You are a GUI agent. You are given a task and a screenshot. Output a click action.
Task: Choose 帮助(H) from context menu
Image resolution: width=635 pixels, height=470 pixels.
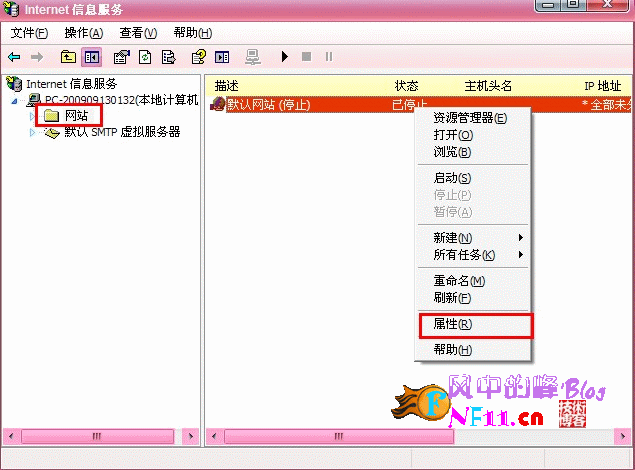pos(473,349)
